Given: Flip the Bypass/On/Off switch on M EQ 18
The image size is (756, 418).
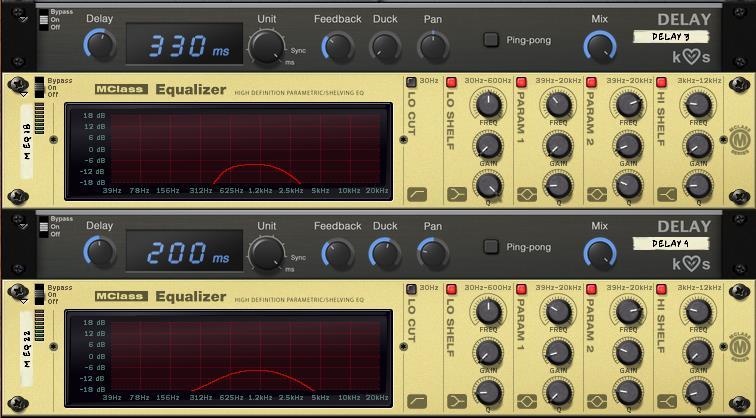Looking at the screenshot, I should coord(39,87).
